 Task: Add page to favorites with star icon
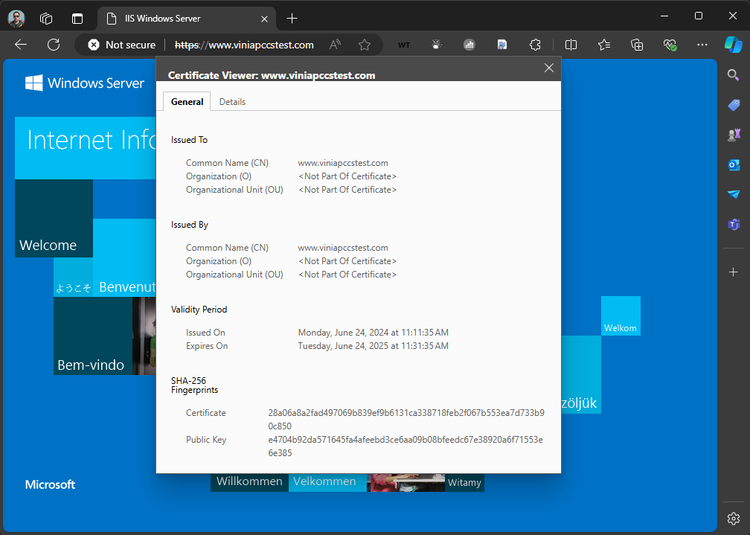364,45
